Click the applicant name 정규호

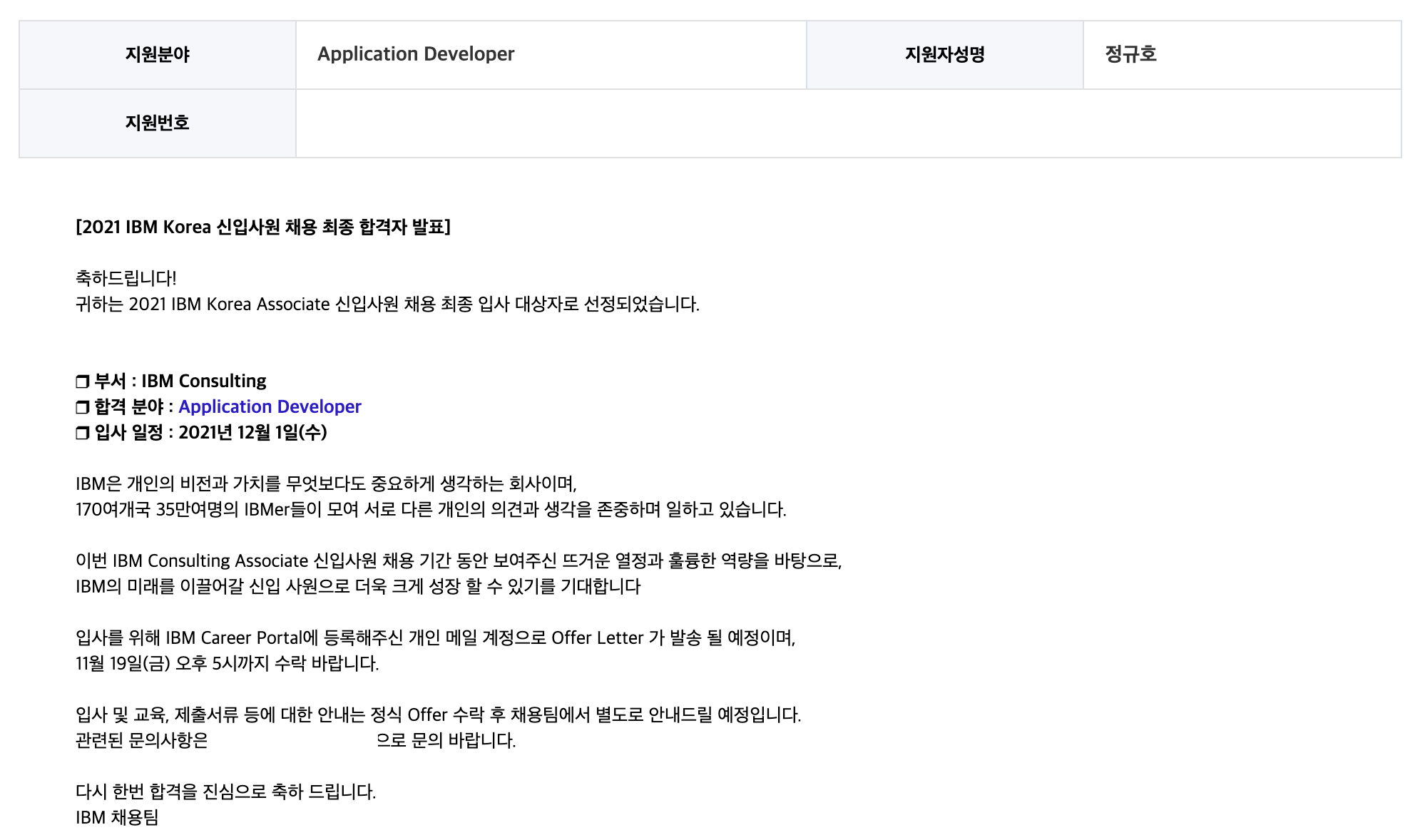[x=1130, y=54]
